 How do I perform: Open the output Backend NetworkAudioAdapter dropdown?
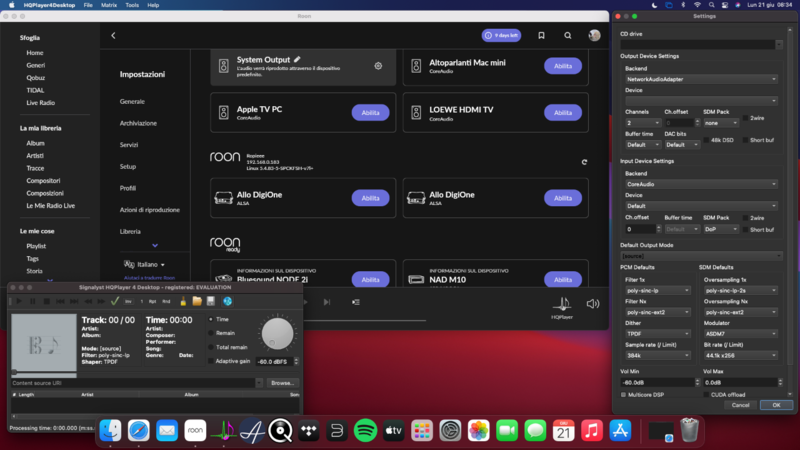coord(699,78)
